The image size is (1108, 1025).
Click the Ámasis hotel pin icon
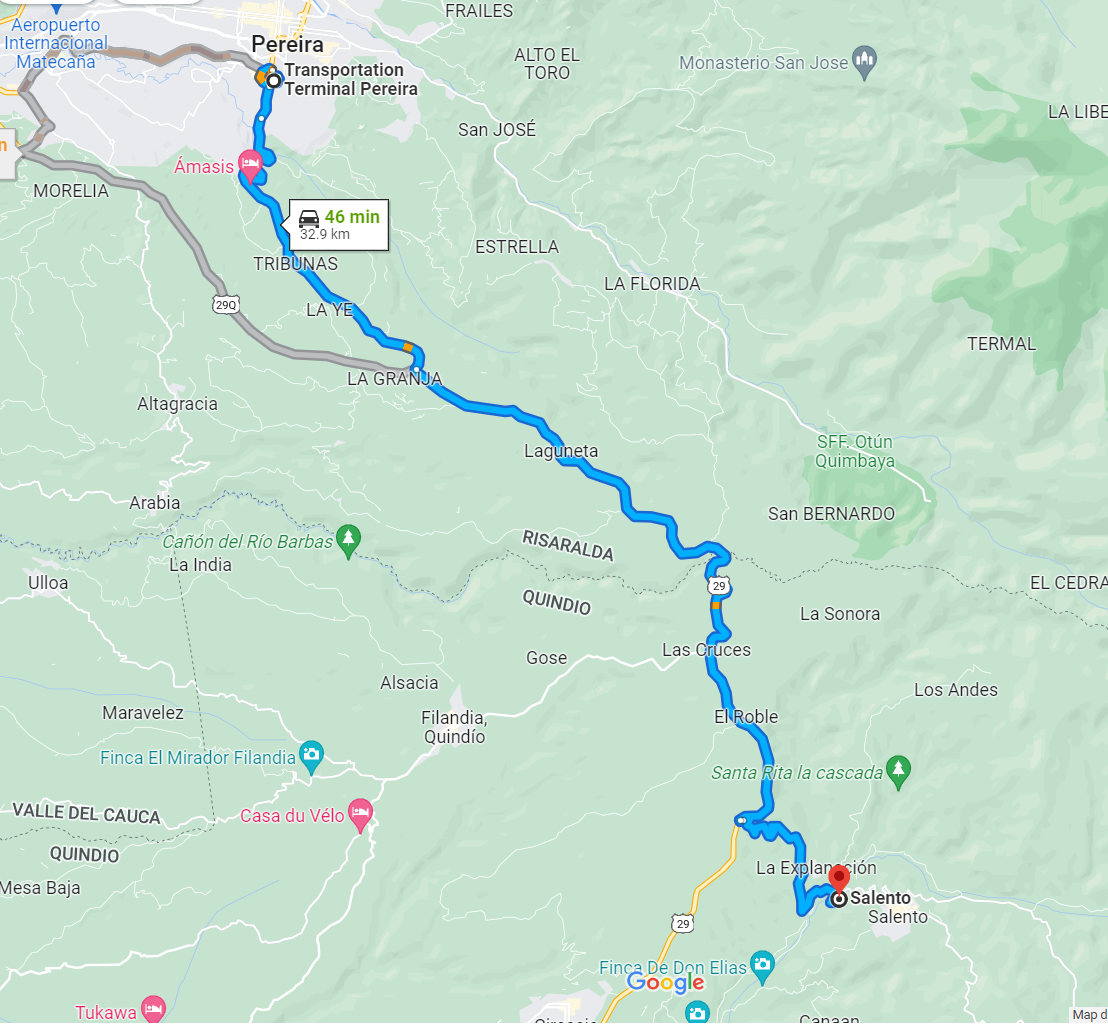249,166
